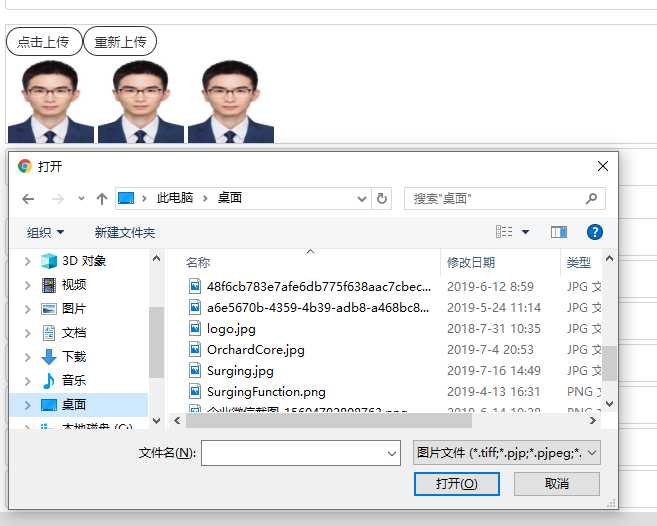
Task: Click the 打开(O) button
Action: click(457, 484)
